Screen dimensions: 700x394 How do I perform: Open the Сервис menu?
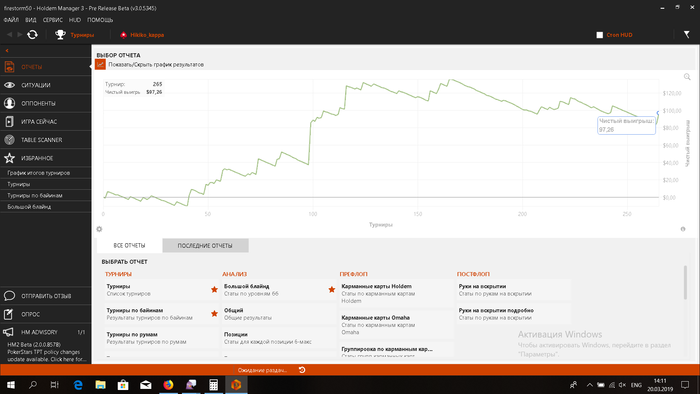tap(53, 20)
